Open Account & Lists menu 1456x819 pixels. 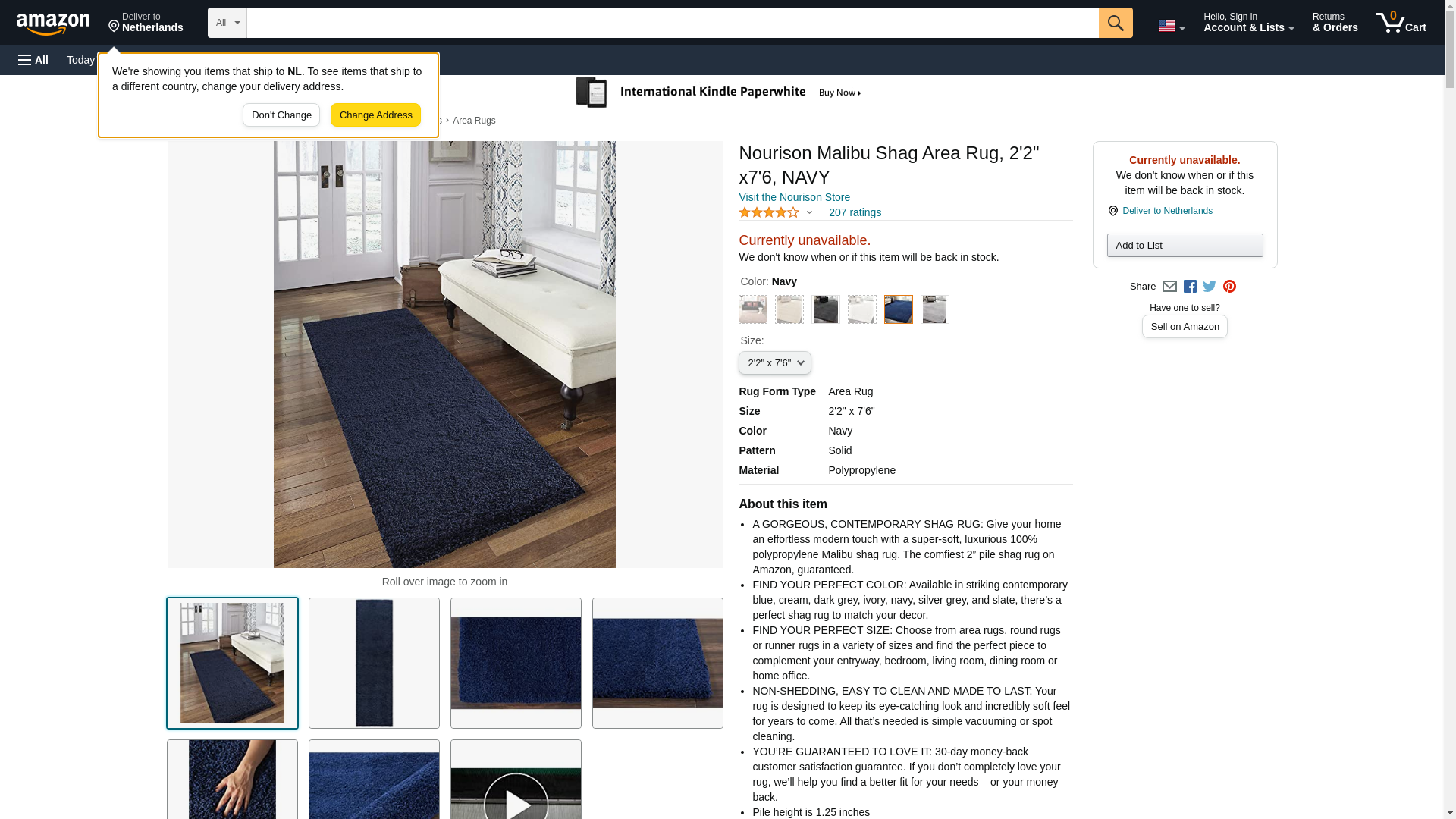pos(1248,23)
